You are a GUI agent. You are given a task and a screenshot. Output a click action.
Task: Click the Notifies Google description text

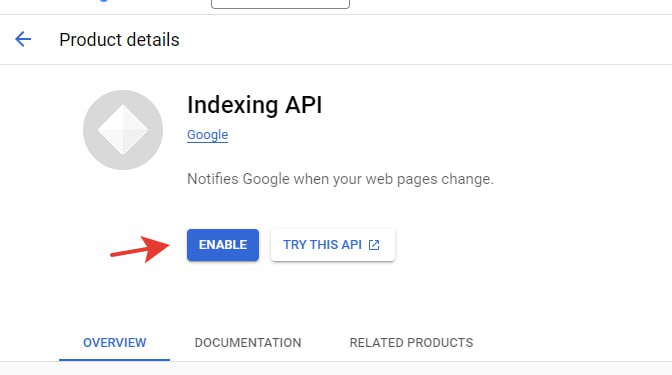pos(340,179)
